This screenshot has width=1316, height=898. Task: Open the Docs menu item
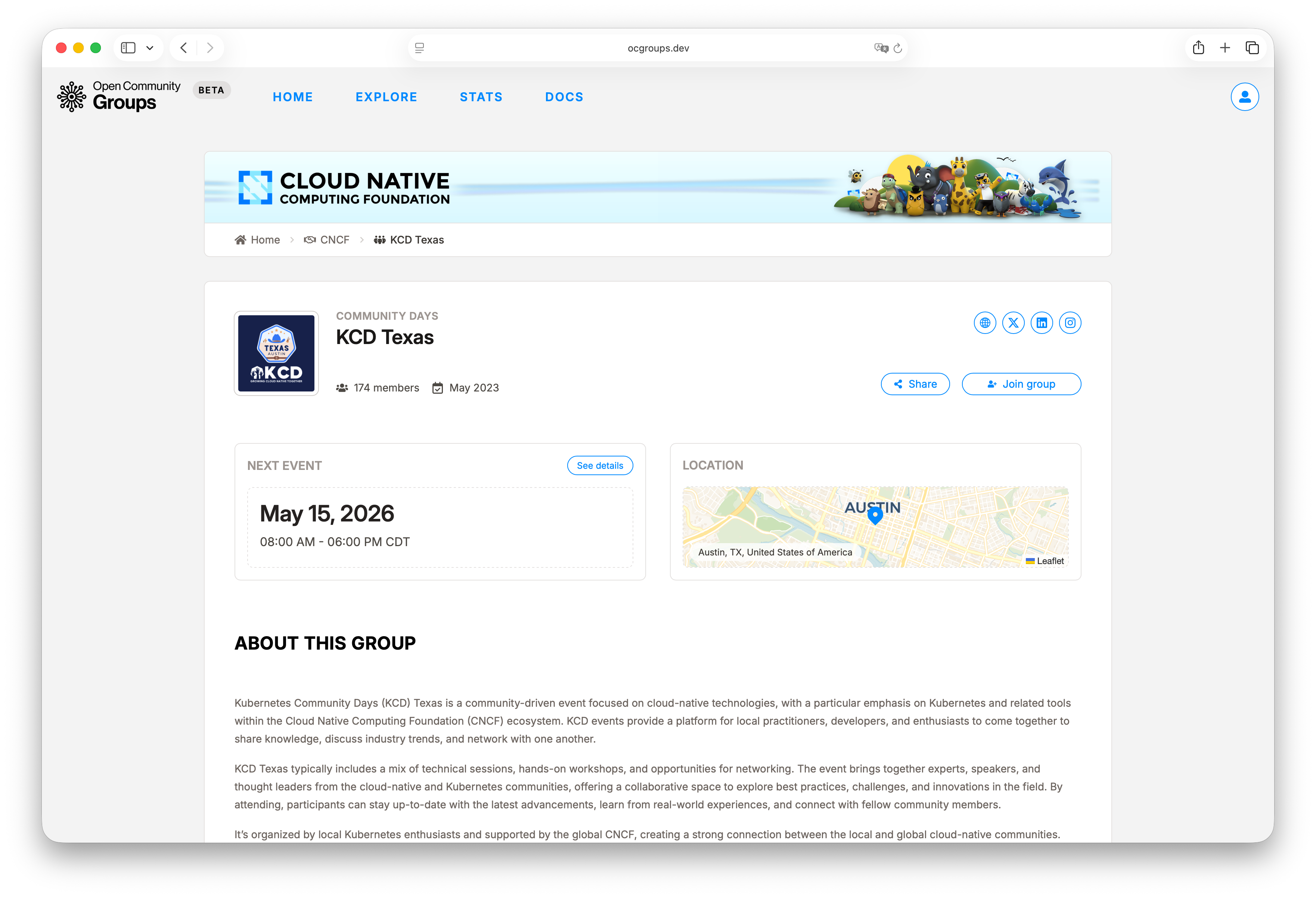(564, 97)
